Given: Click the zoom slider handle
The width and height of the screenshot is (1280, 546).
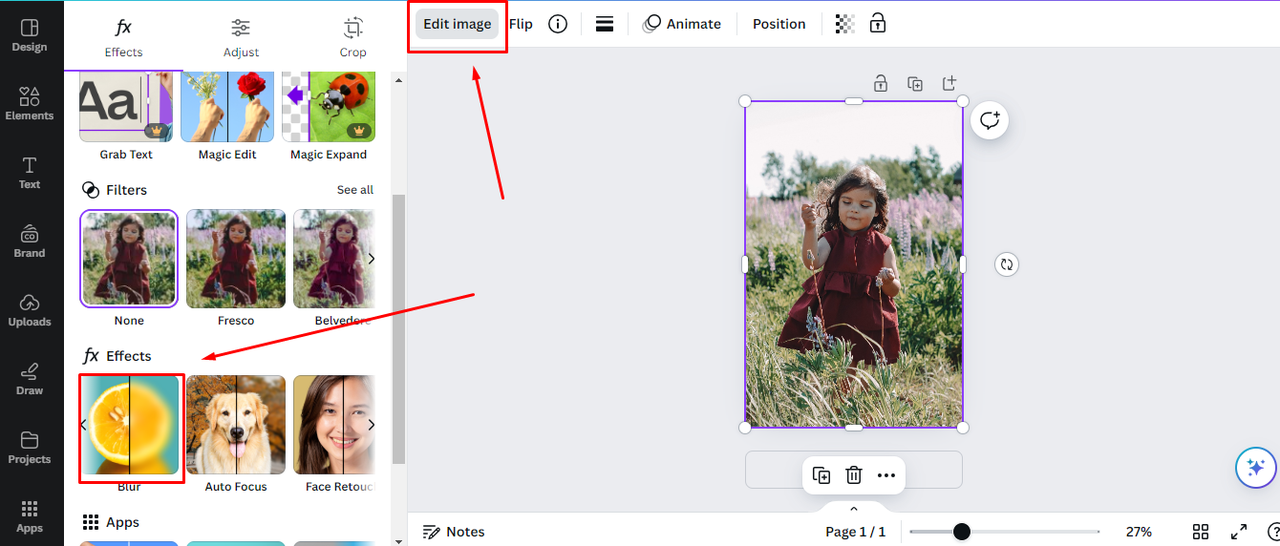Looking at the screenshot, I should tap(961, 531).
